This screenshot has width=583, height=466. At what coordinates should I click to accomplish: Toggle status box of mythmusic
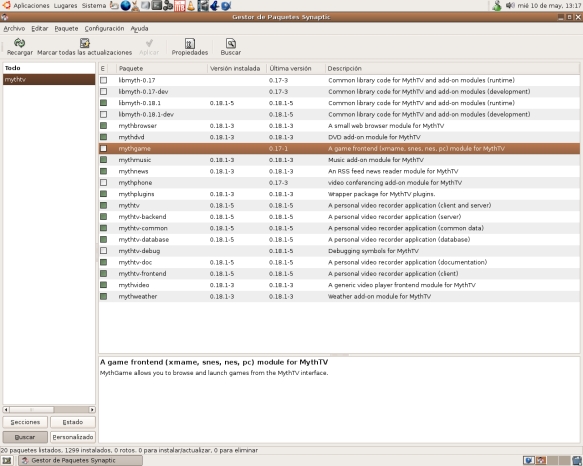point(103,160)
